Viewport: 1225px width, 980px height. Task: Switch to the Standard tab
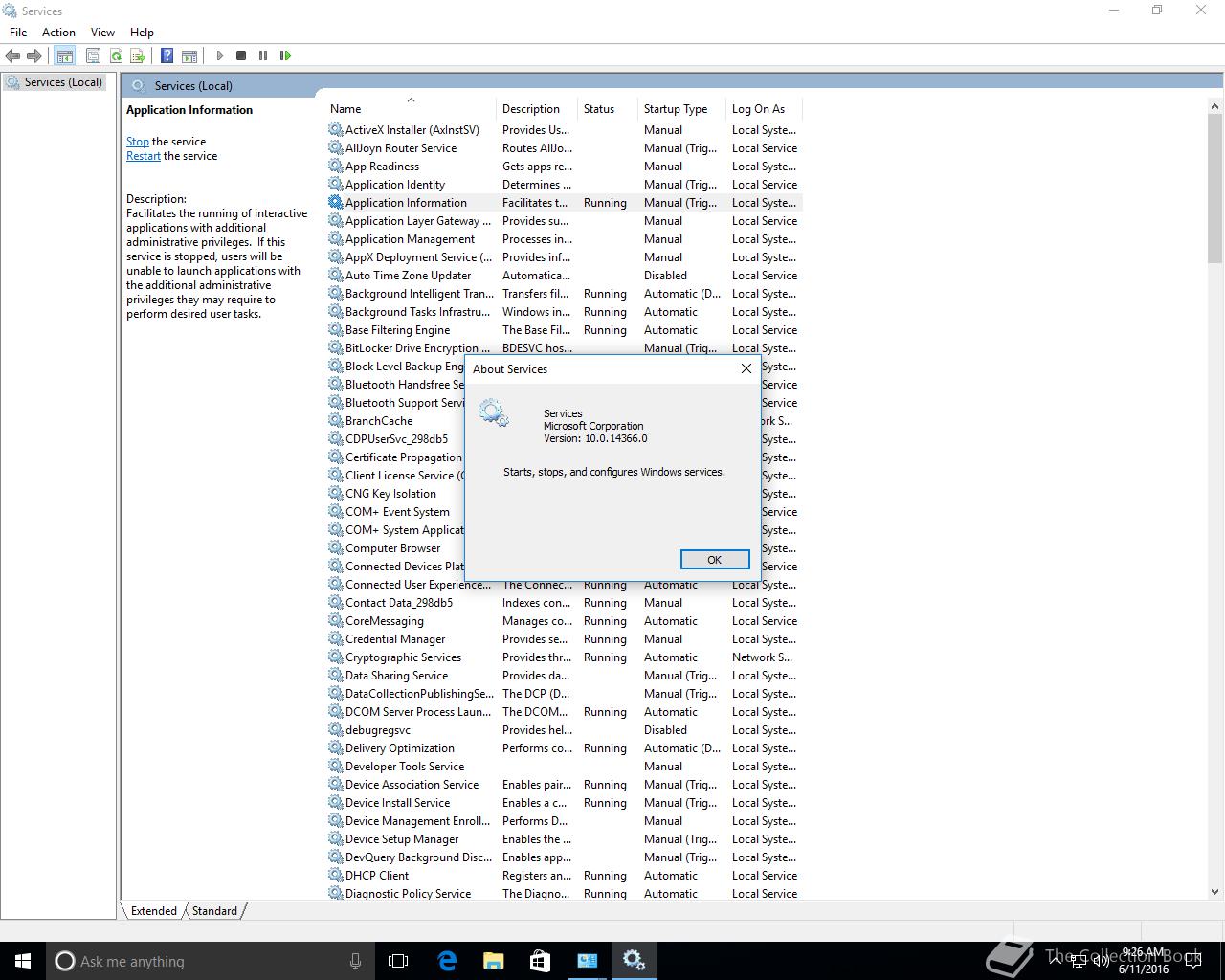coord(214,910)
